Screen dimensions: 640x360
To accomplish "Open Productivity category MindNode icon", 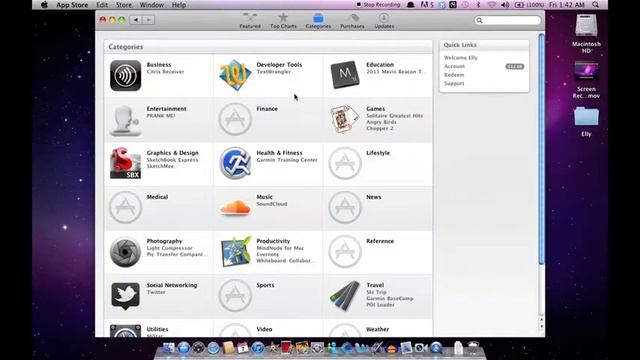I will pyautogui.click(x=236, y=251).
